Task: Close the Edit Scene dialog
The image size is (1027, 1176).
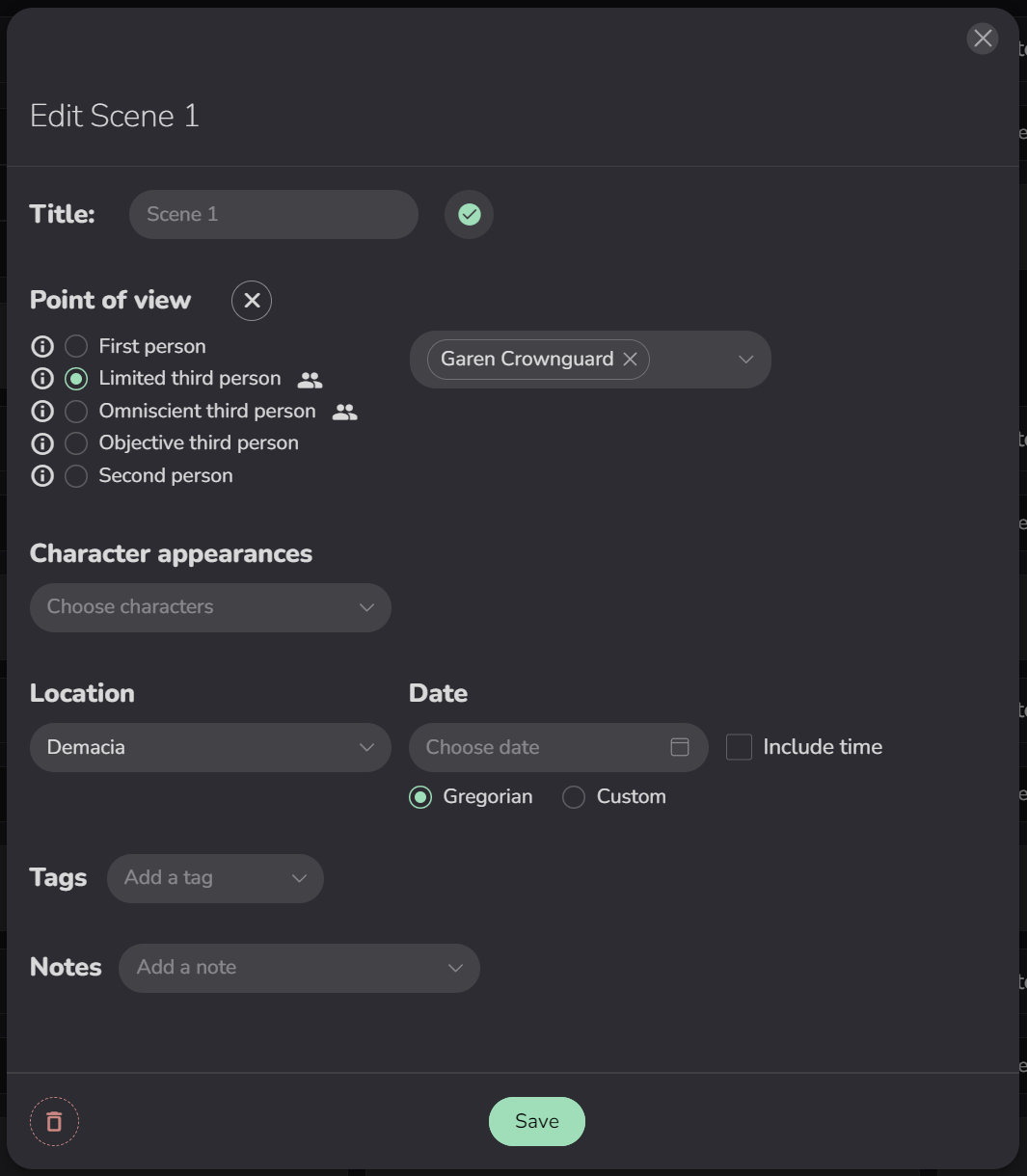Action: pyautogui.click(x=983, y=39)
